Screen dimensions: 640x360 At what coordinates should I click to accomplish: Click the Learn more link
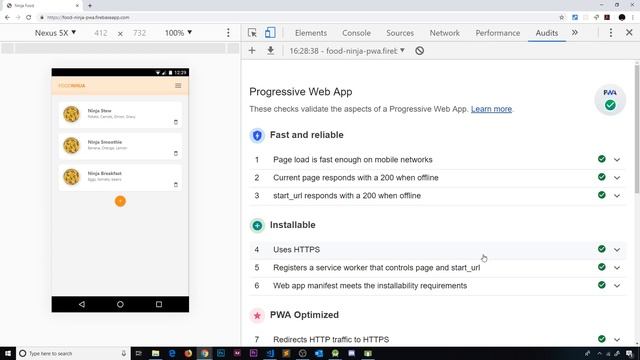[491, 109]
